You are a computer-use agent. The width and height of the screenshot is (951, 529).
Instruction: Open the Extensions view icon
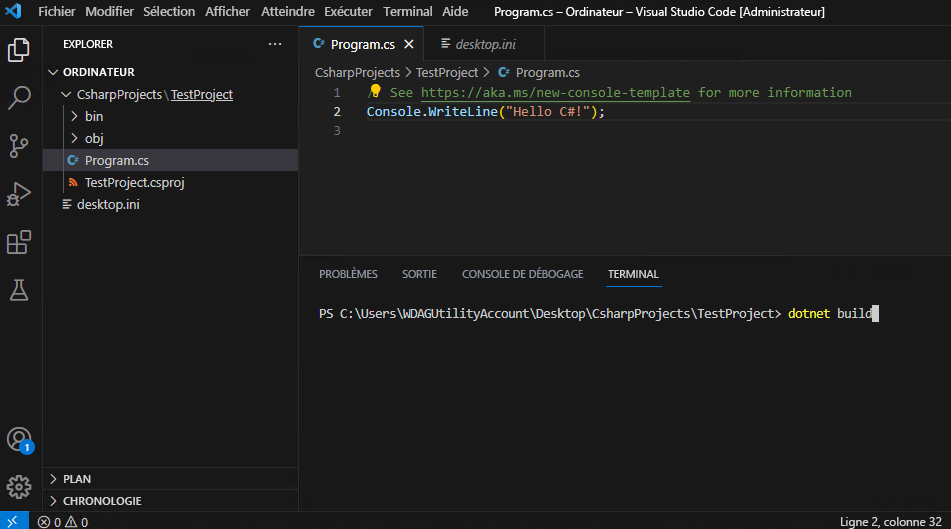pos(19,242)
